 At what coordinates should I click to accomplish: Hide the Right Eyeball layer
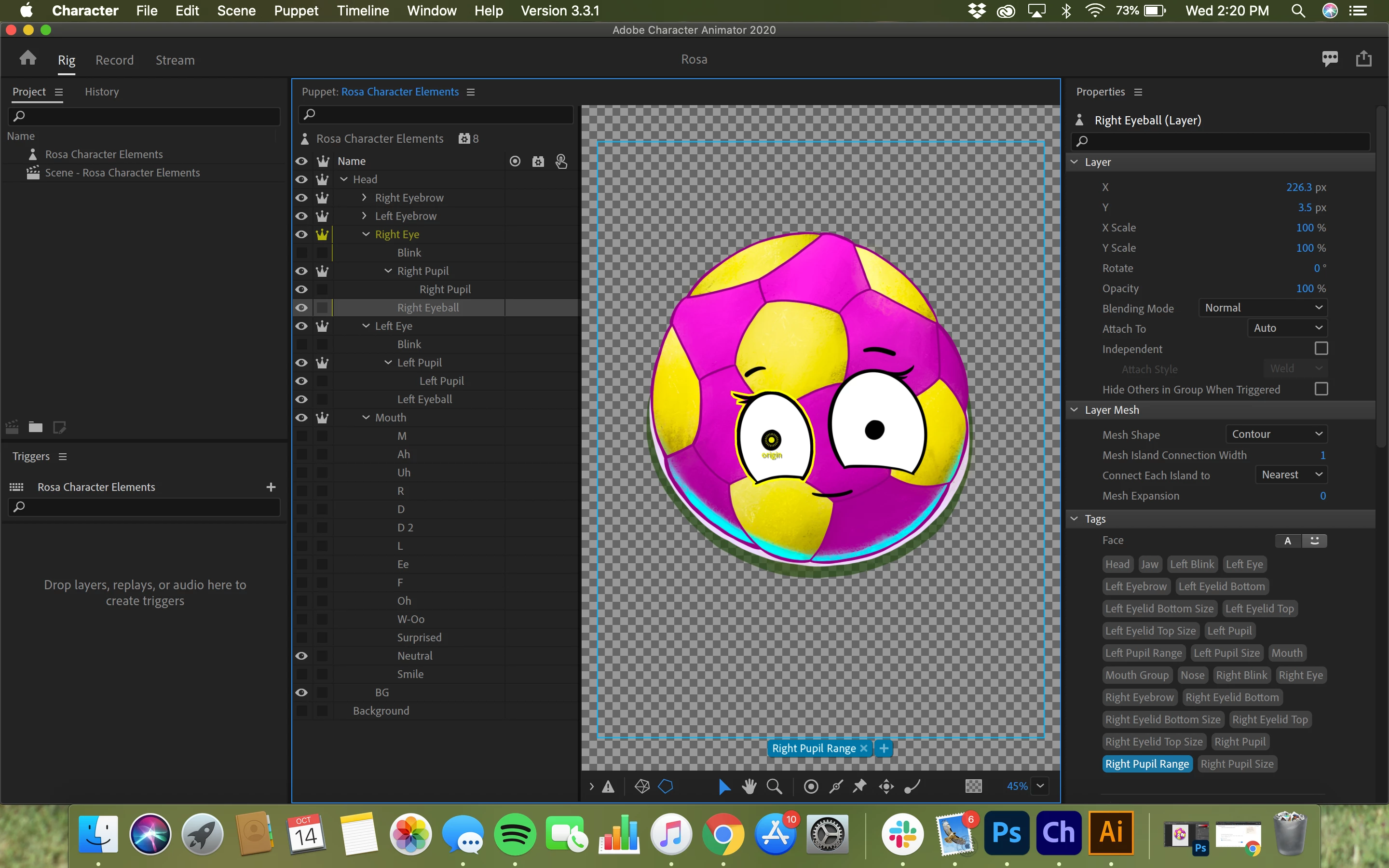[301, 308]
